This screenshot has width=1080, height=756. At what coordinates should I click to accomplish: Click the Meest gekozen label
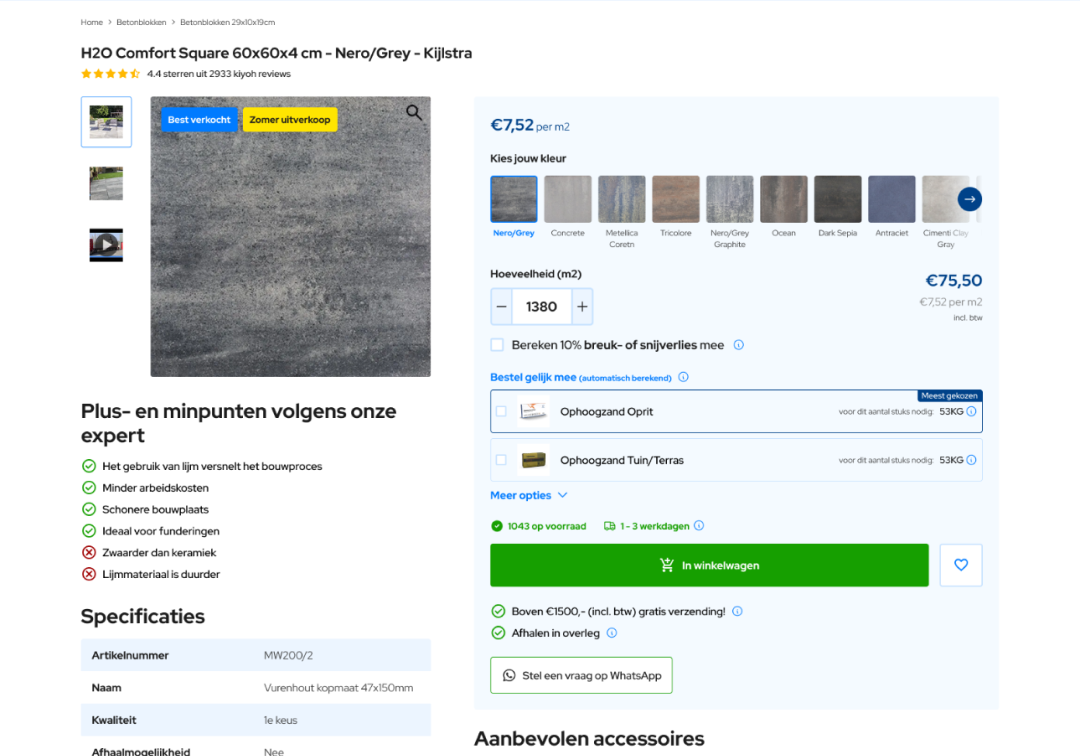950,396
